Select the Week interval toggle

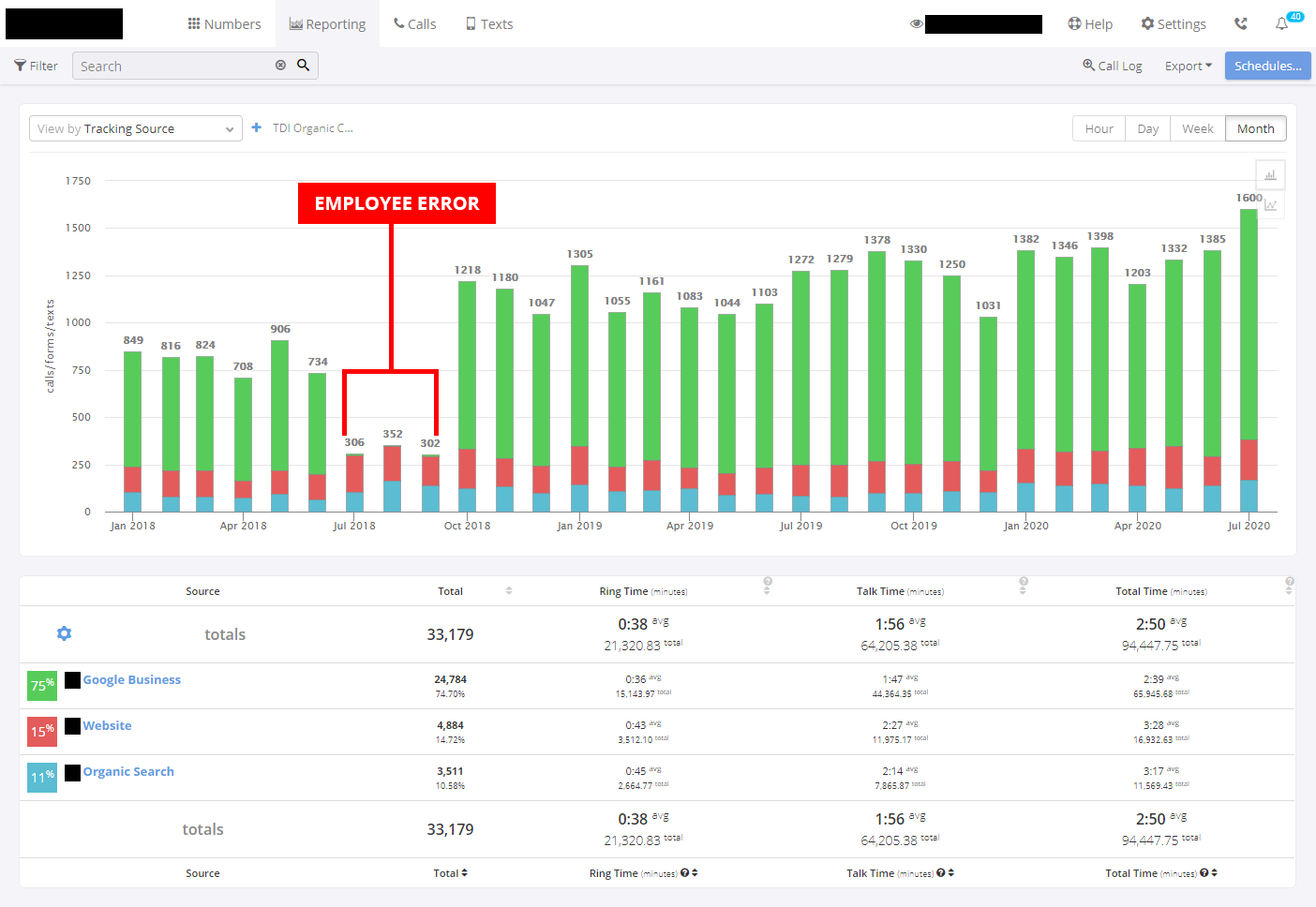click(1197, 129)
